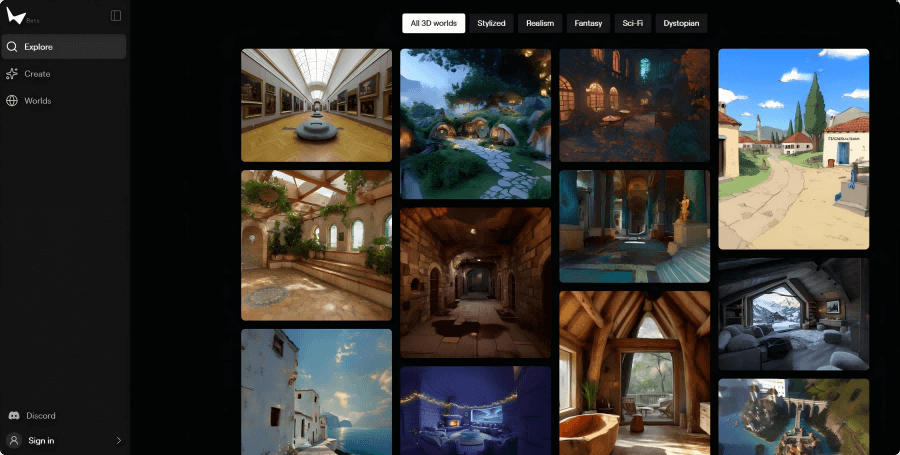Image resolution: width=900 pixels, height=455 pixels.
Task: Open the hobbit house garden world
Action: coord(475,124)
